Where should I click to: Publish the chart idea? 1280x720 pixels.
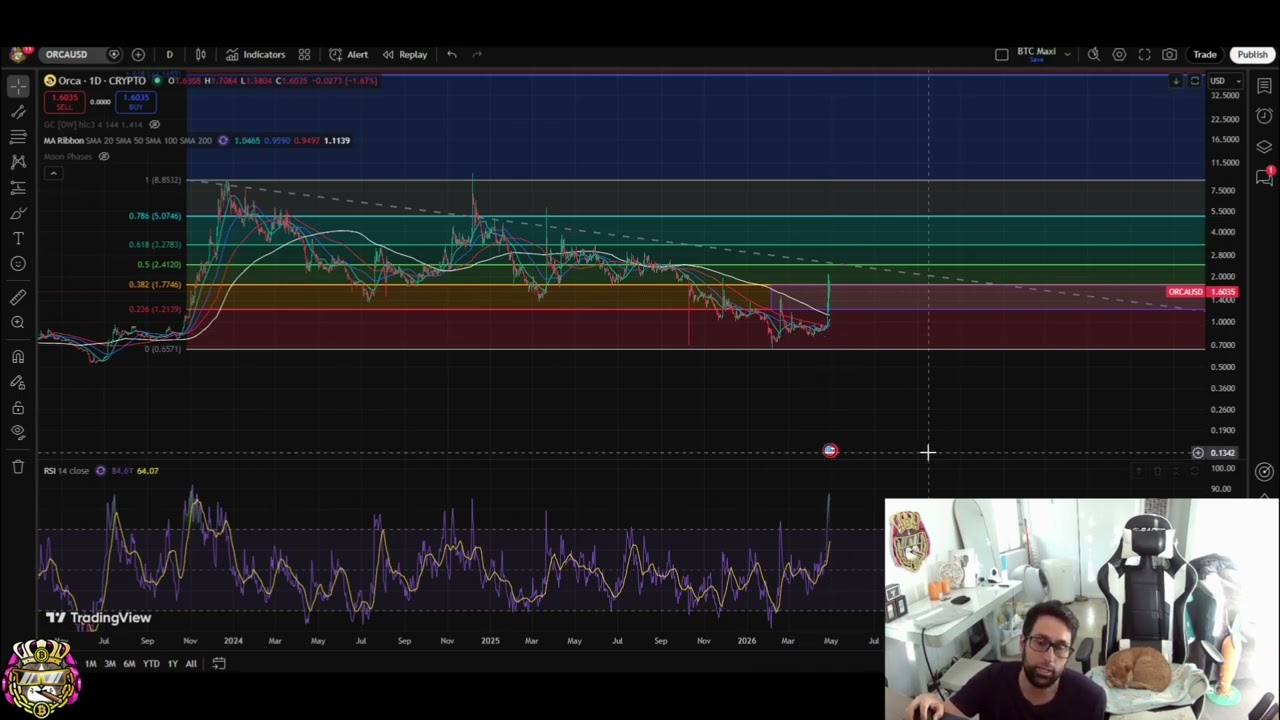pos(1252,54)
